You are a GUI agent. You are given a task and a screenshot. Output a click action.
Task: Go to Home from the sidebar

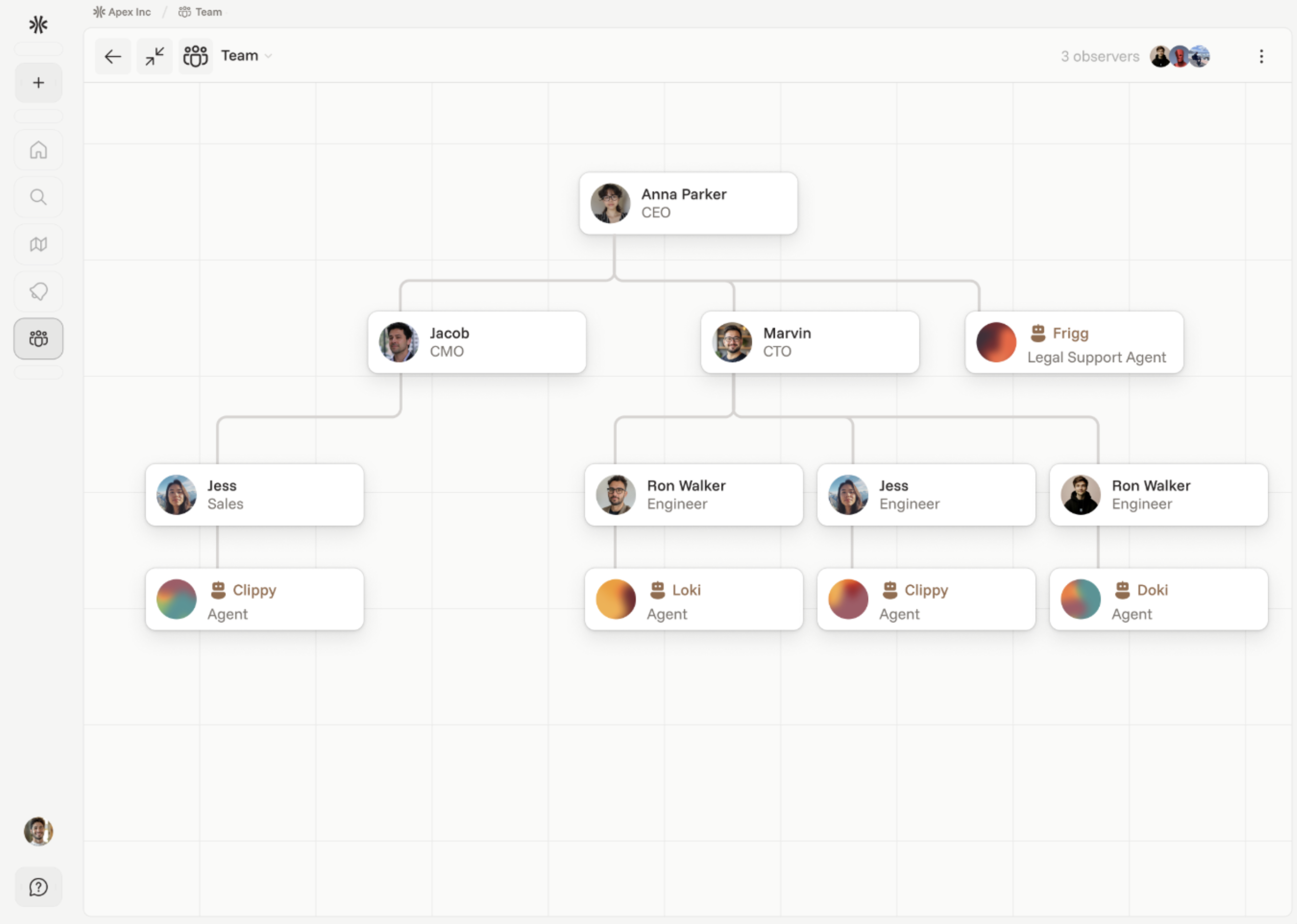pyautogui.click(x=38, y=150)
